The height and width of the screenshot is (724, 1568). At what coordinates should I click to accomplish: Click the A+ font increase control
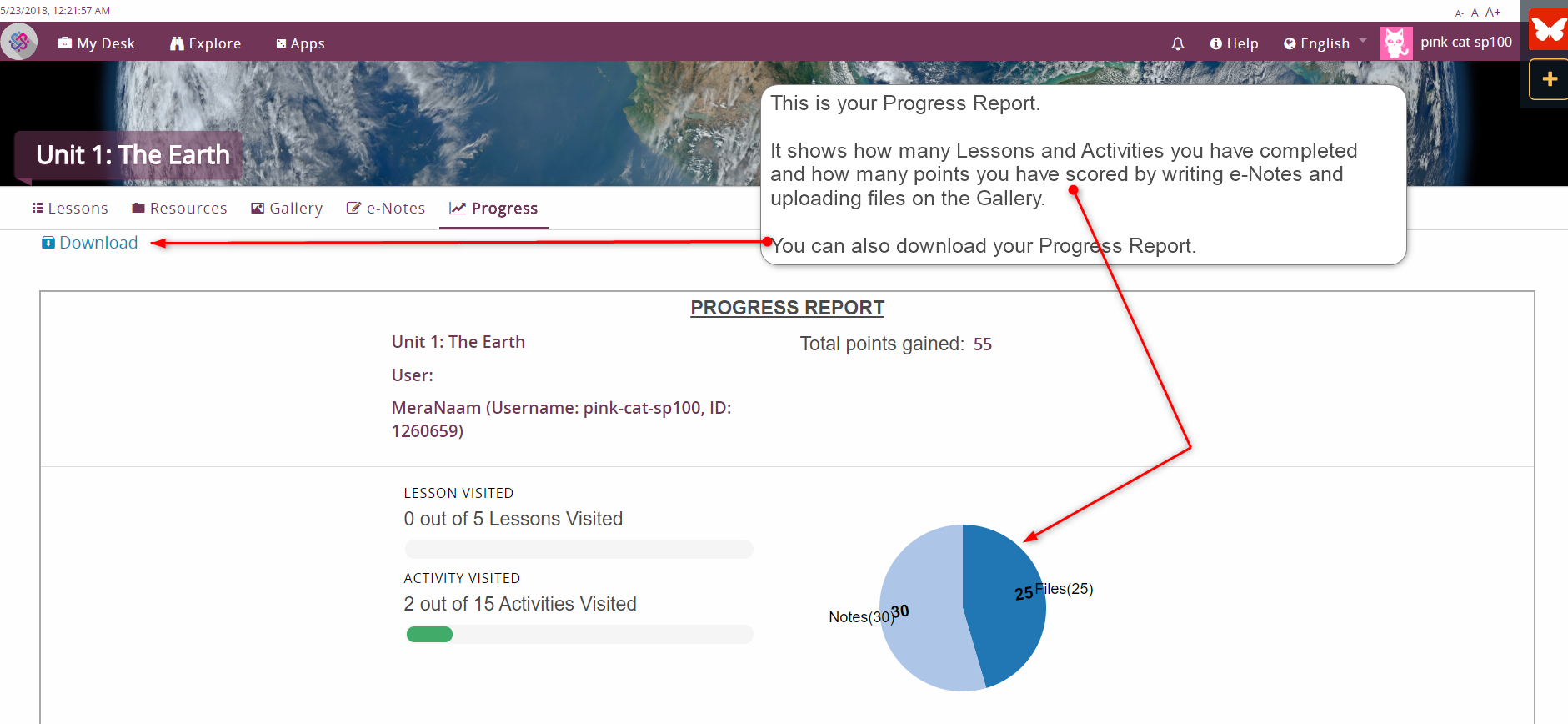pyautogui.click(x=1493, y=12)
